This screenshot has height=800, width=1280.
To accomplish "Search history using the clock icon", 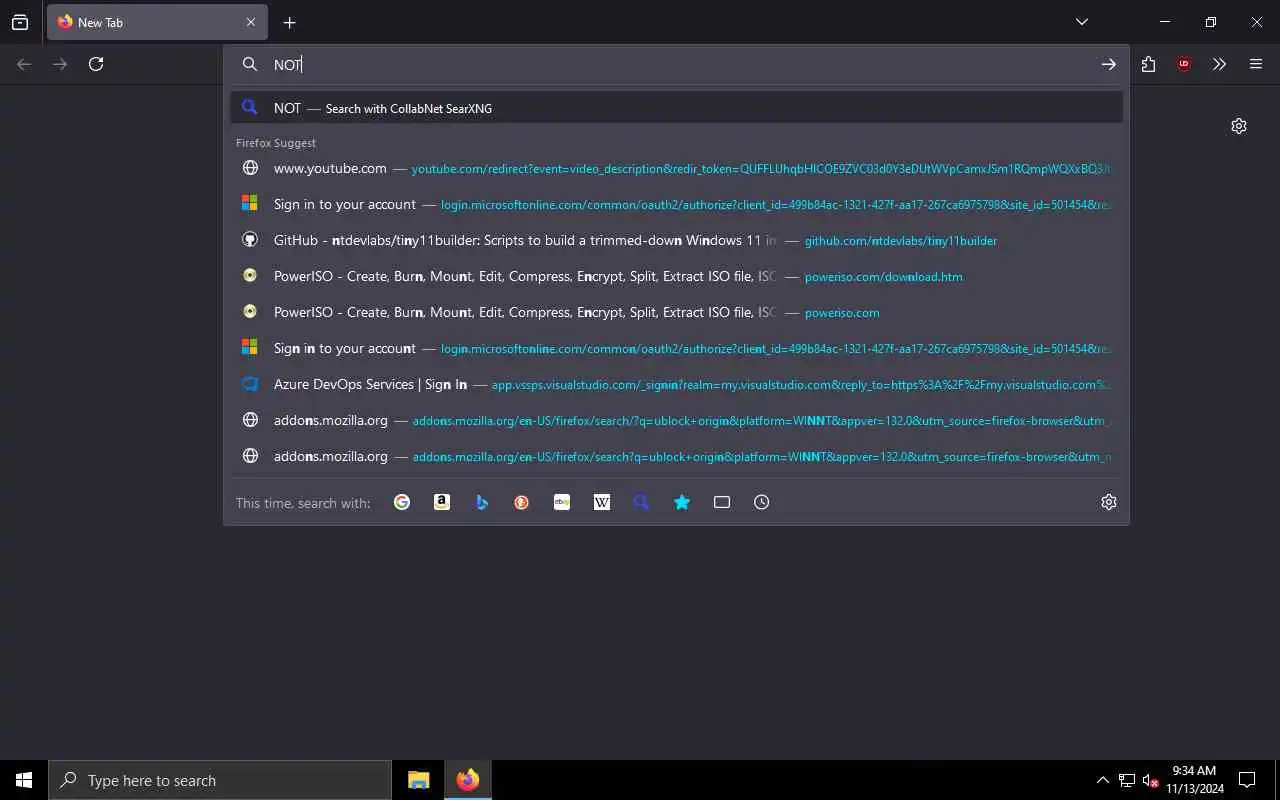I will pyautogui.click(x=762, y=503).
